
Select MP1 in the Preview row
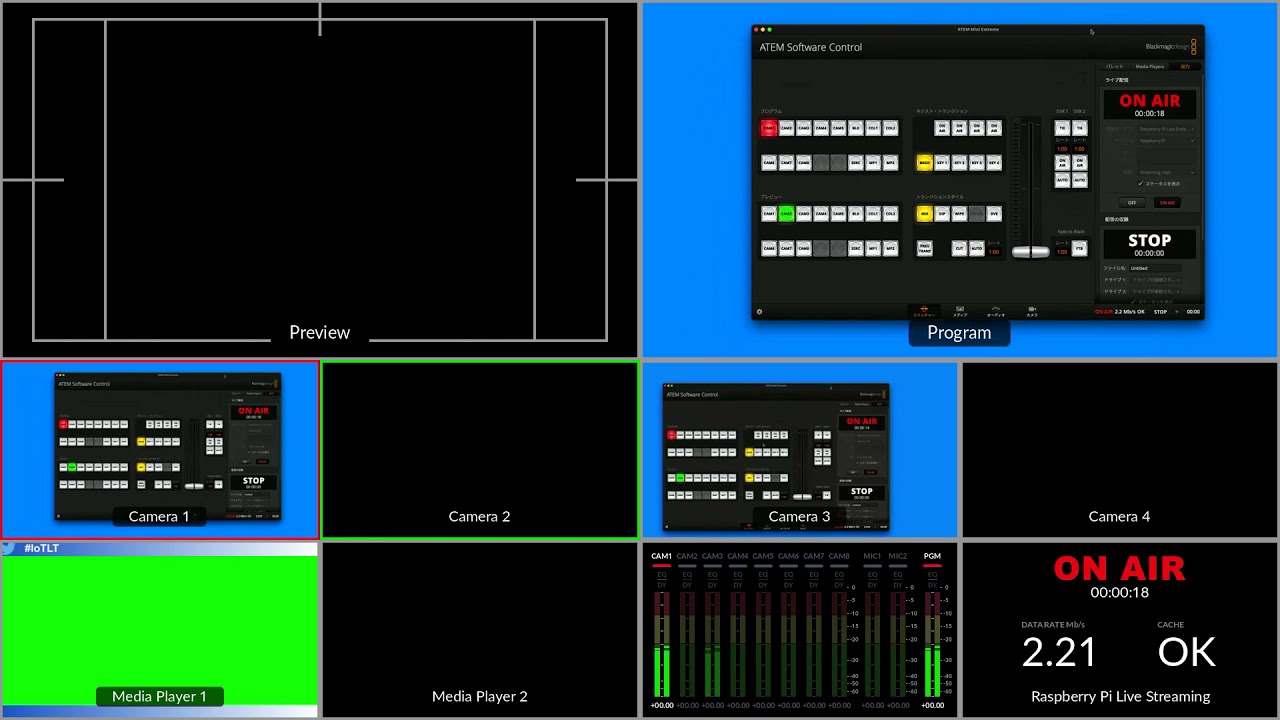873,248
